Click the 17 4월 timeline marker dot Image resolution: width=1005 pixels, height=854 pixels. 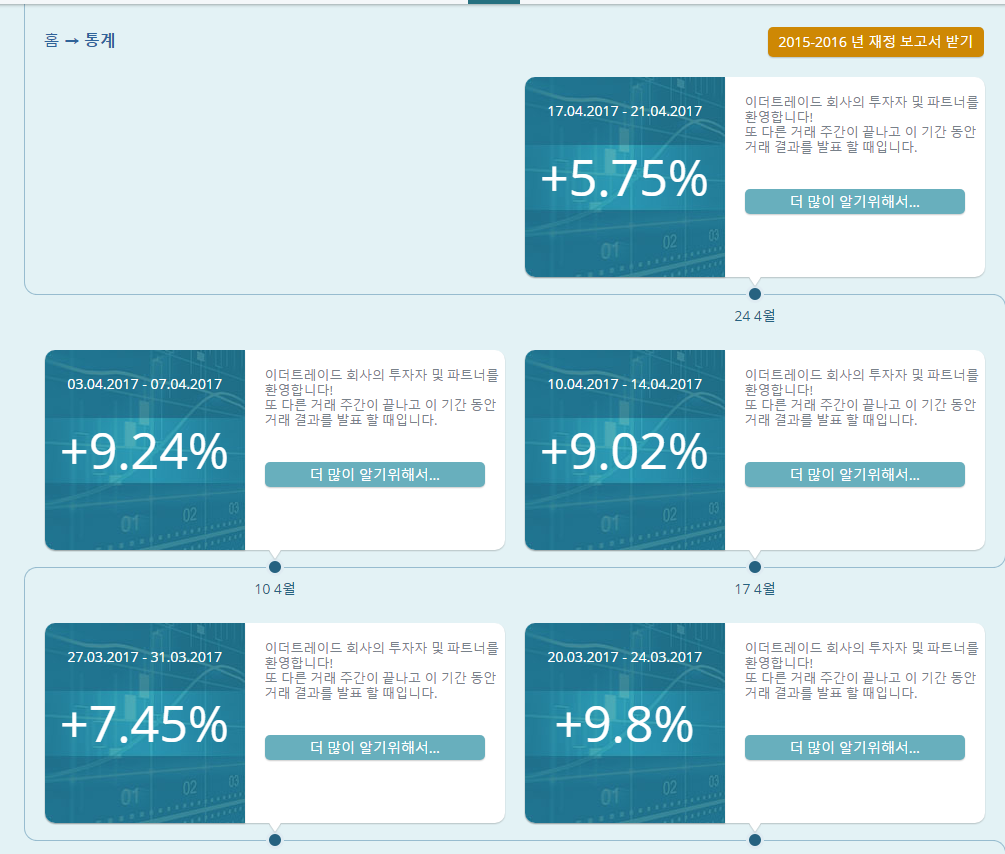point(756,566)
